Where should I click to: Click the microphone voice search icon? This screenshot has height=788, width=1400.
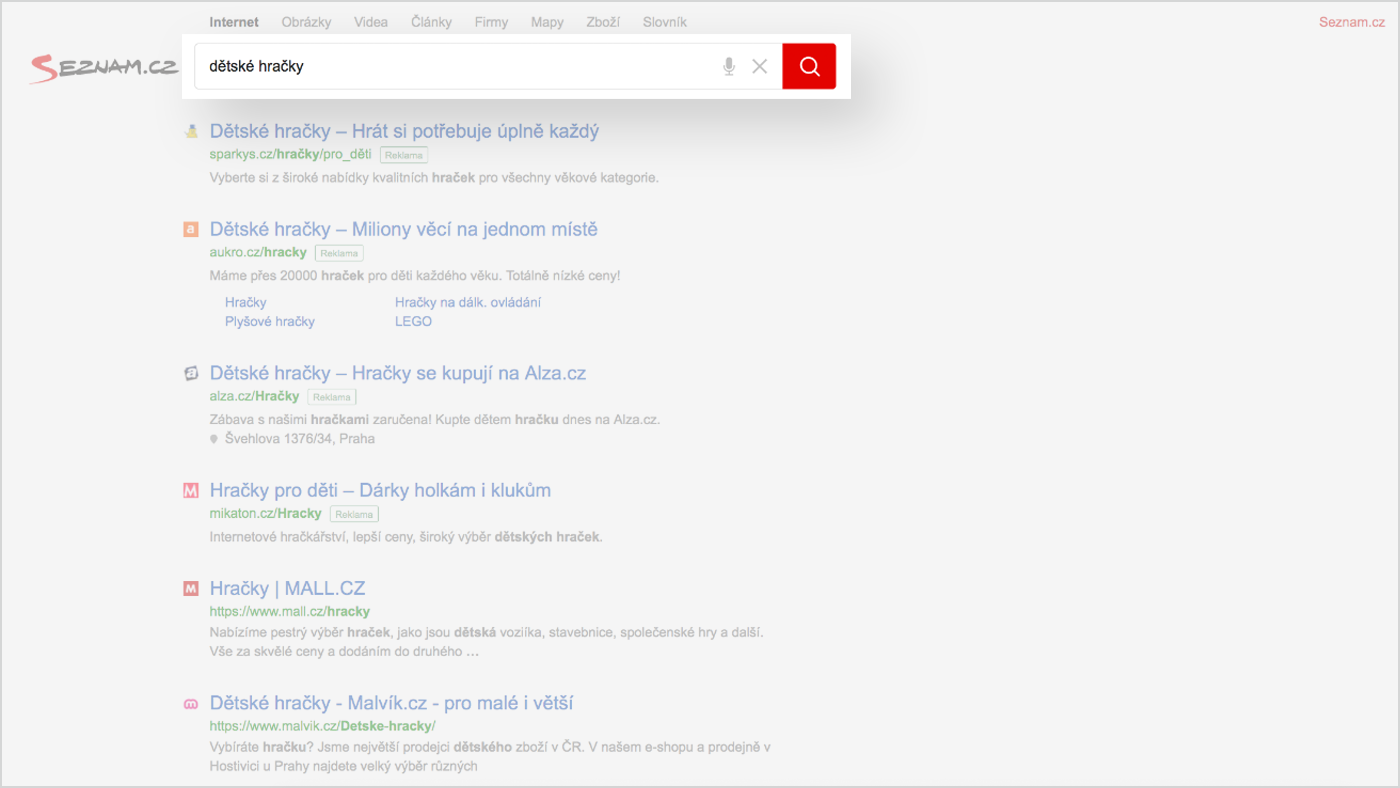pyautogui.click(x=729, y=67)
